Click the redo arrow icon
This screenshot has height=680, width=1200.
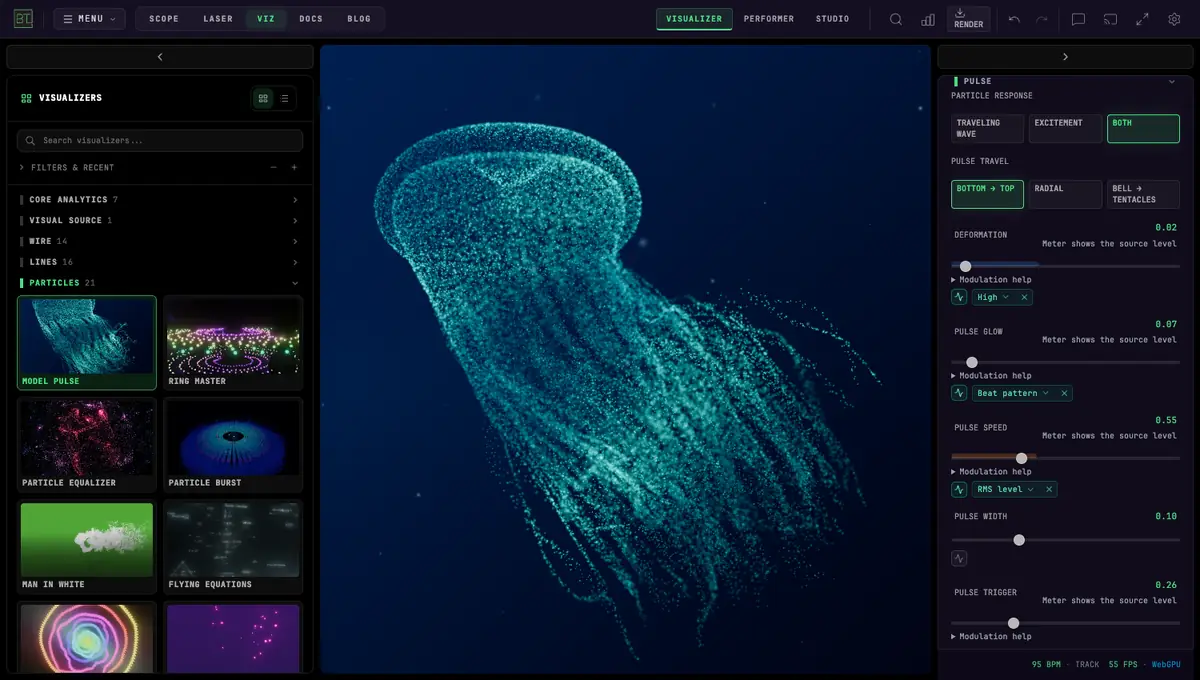[x=1042, y=19]
